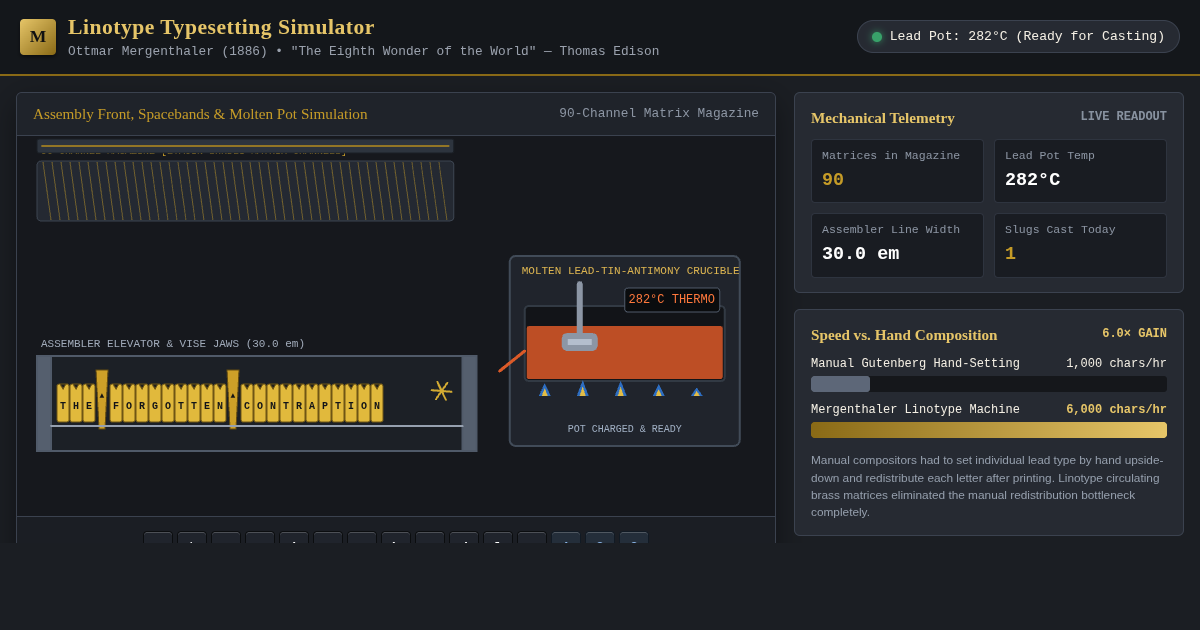This screenshot has height=630, width=1200.
Task: Click the orange pot mouthpiece spout
Action: (x=512, y=361)
